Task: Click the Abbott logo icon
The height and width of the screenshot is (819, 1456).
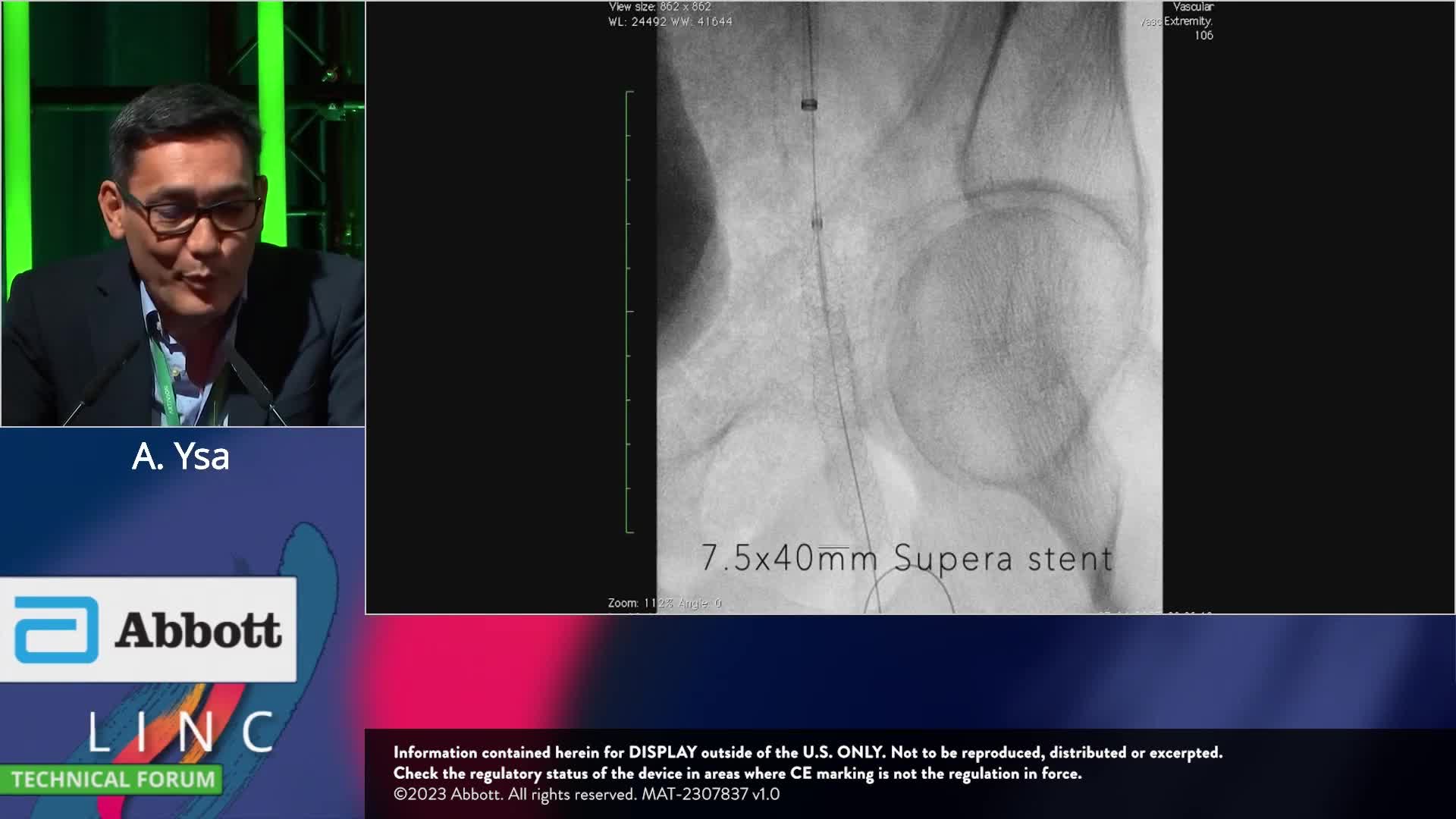Action: pyautogui.click(x=57, y=629)
